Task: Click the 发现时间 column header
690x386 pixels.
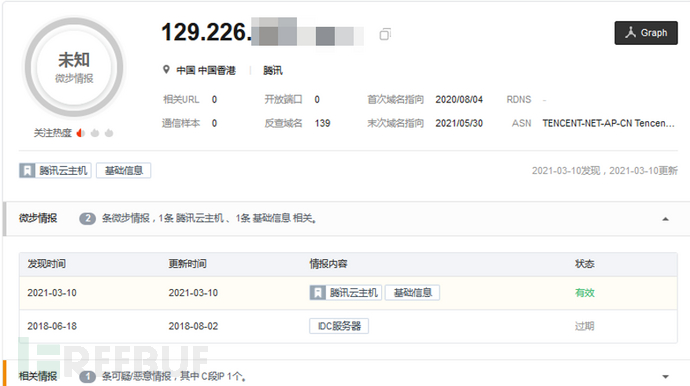Action: [x=47, y=264]
